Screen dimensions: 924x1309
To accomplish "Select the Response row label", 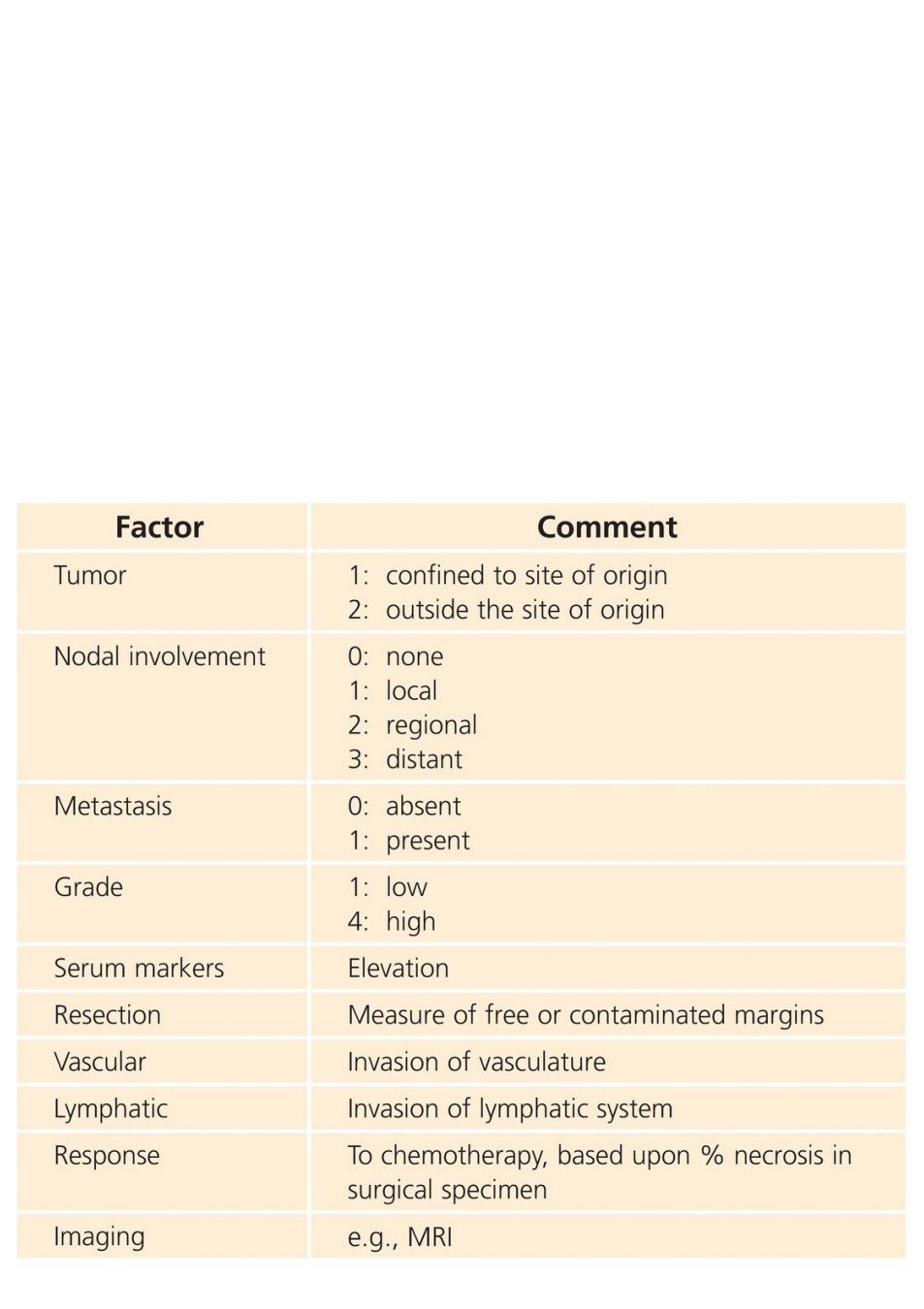I will 107,1156.
